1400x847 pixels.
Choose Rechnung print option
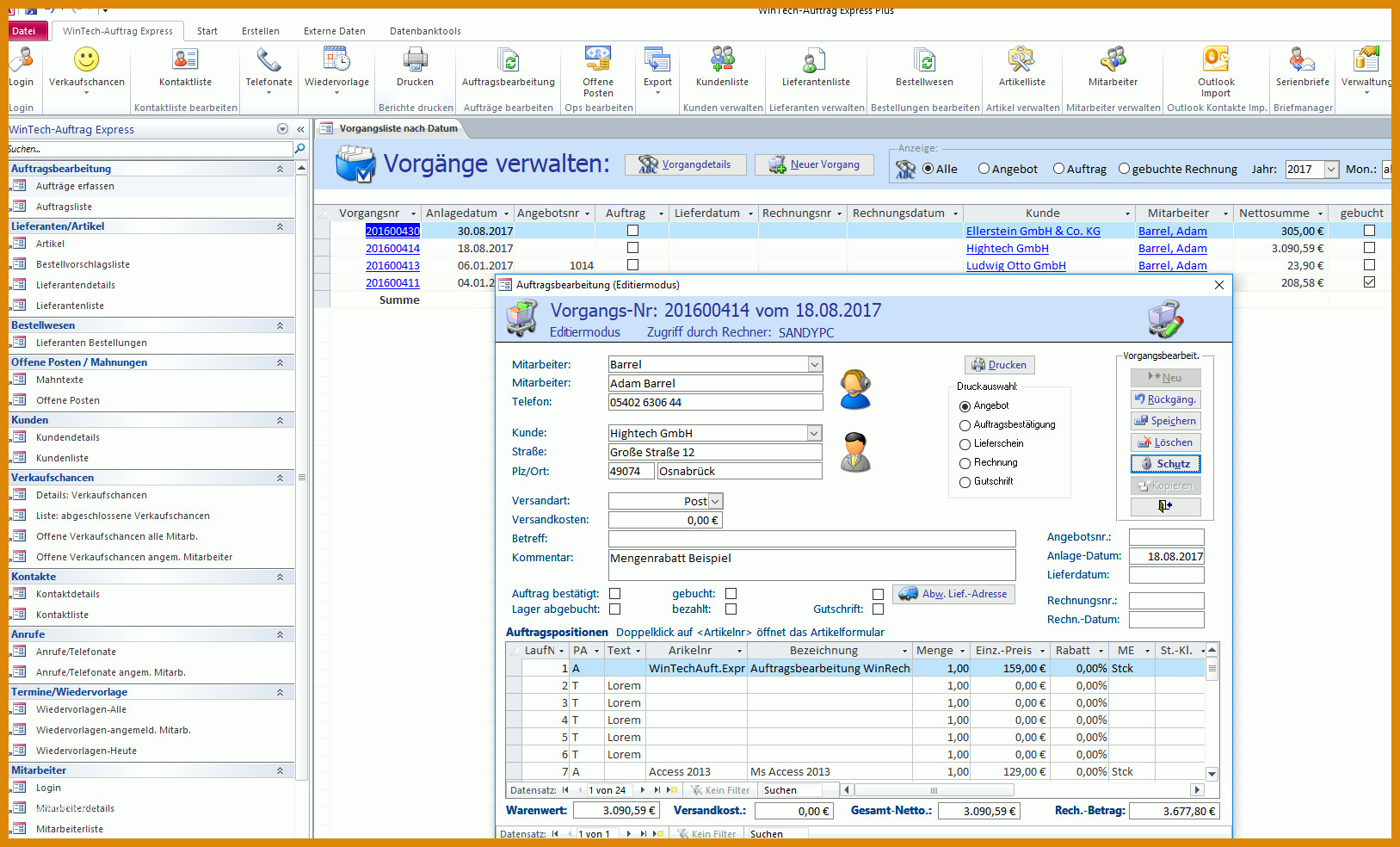[965, 463]
